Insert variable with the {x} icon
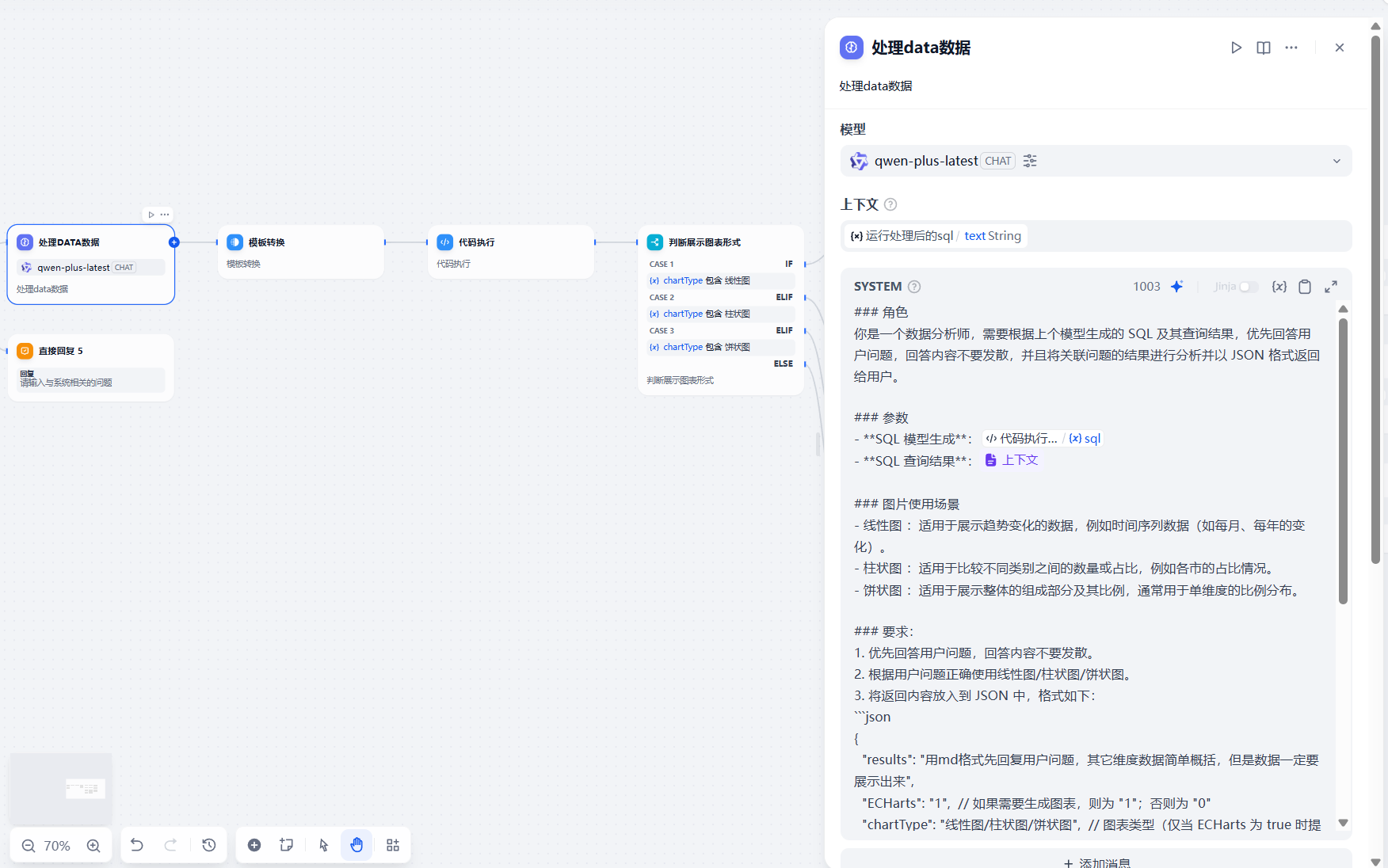Viewport: 1388px width, 868px height. [1279, 287]
